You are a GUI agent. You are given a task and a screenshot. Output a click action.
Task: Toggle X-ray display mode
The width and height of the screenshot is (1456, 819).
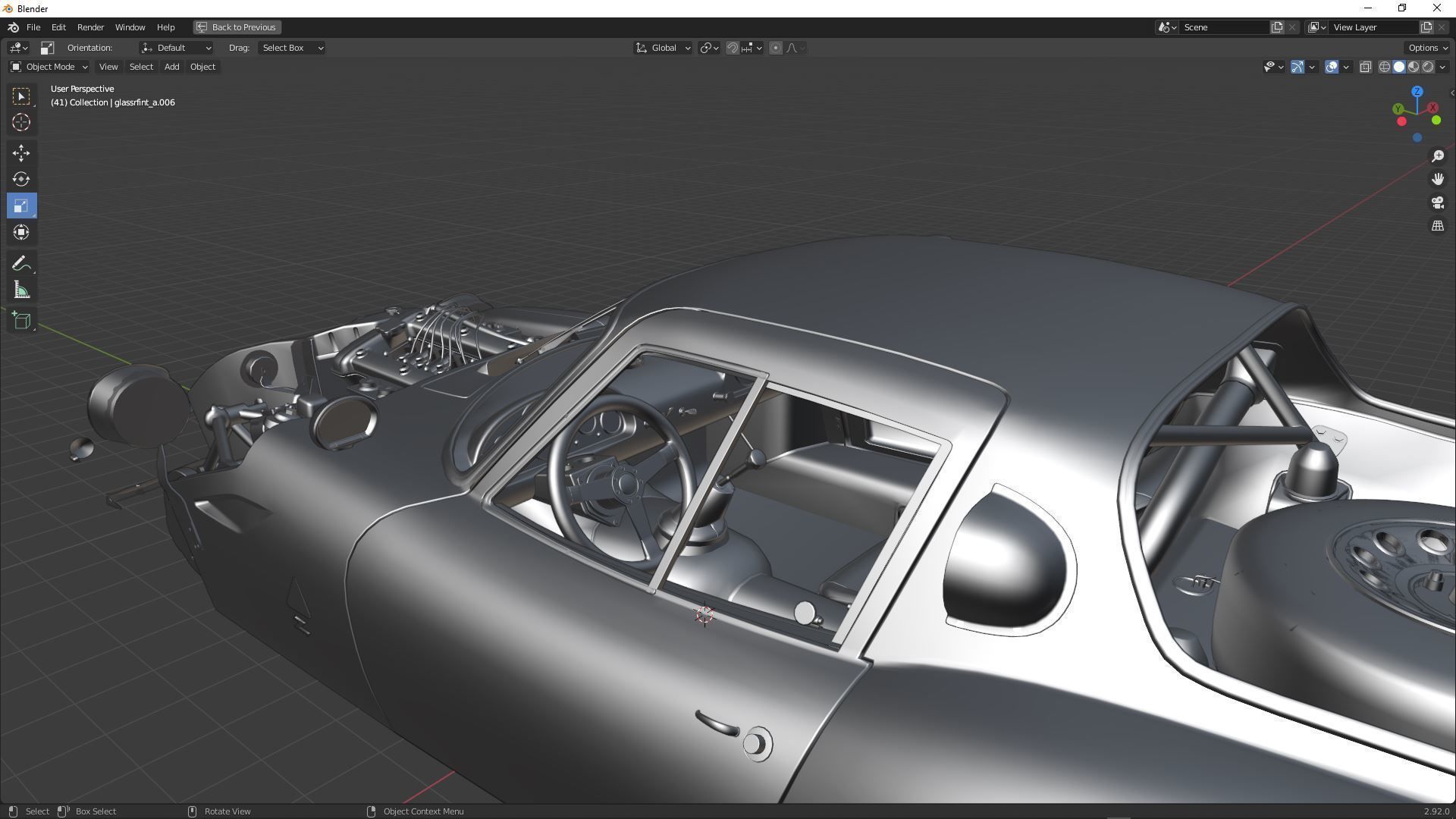1365,67
